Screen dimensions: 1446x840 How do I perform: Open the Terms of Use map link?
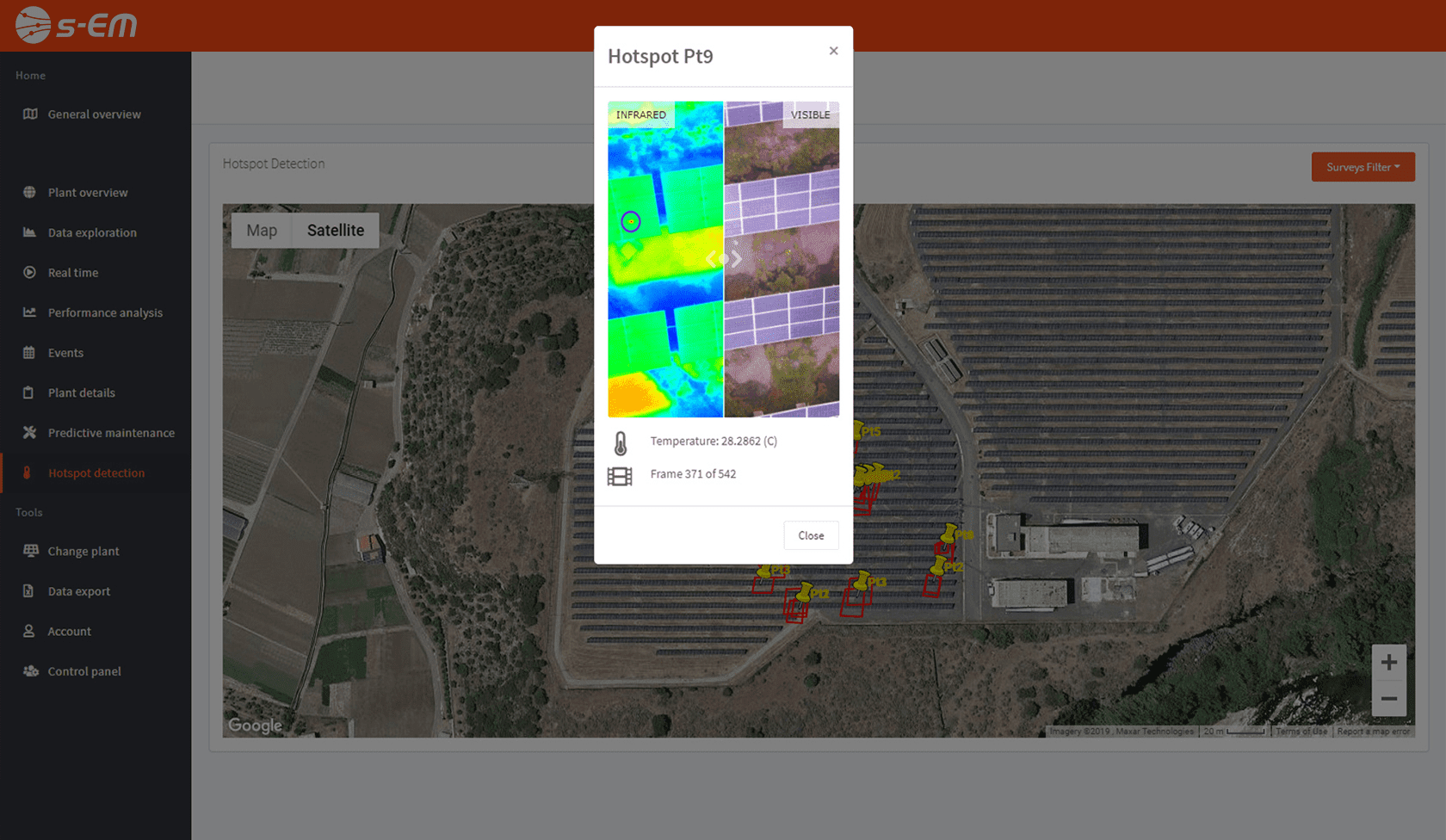coord(1301,732)
